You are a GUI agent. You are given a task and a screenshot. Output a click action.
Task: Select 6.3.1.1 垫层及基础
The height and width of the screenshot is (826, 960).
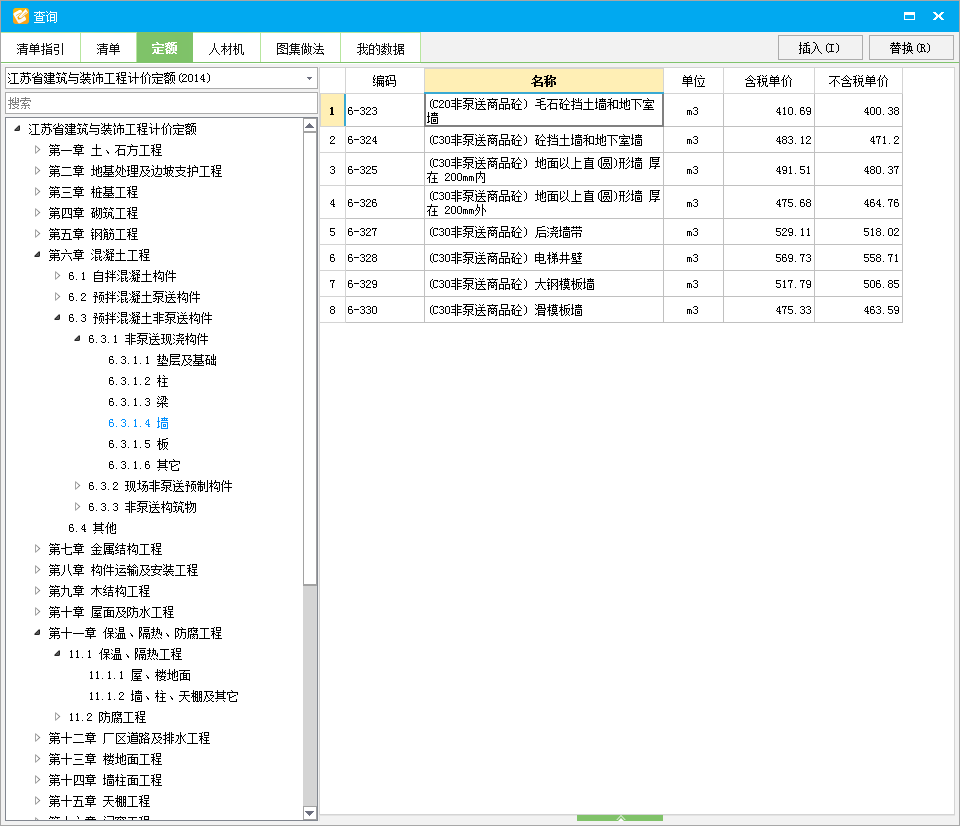(x=162, y=360)
